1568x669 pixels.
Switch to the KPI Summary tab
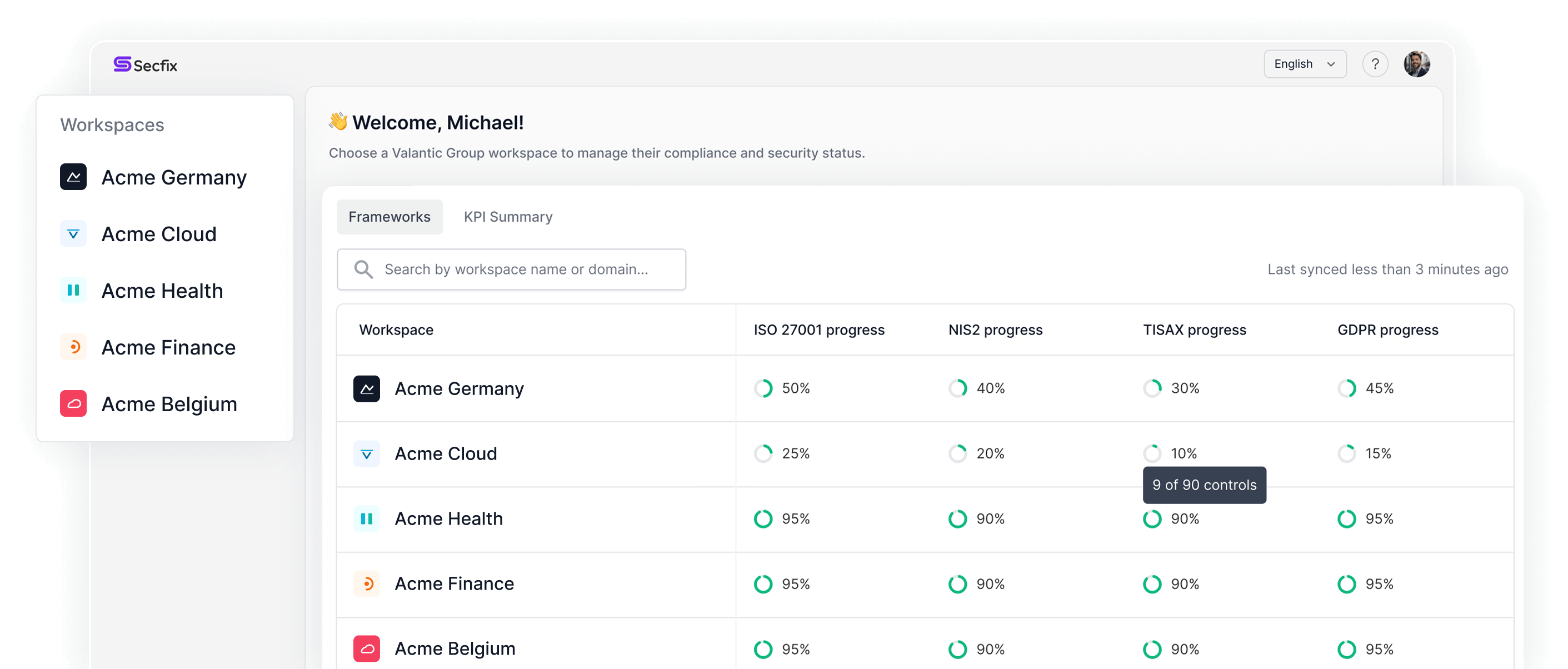point(508,217)
